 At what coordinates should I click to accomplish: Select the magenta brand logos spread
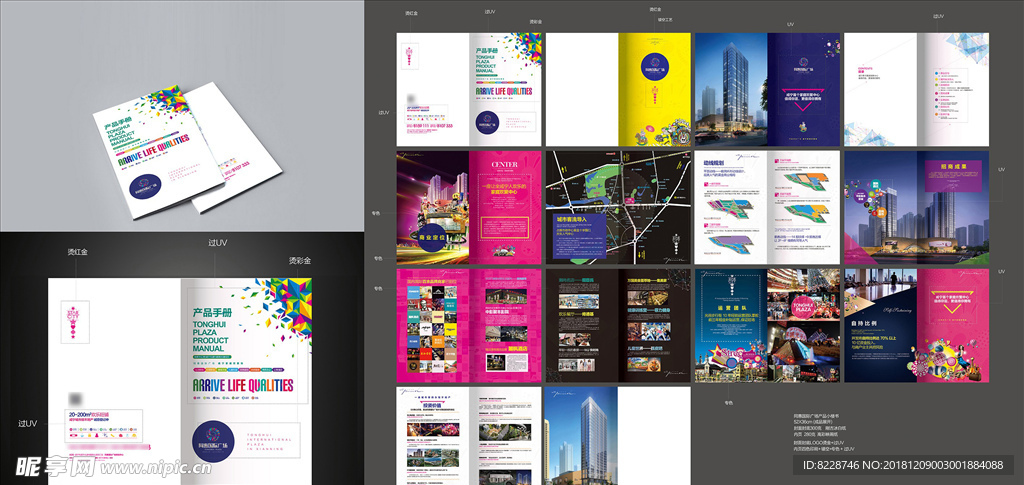point(469,325)
